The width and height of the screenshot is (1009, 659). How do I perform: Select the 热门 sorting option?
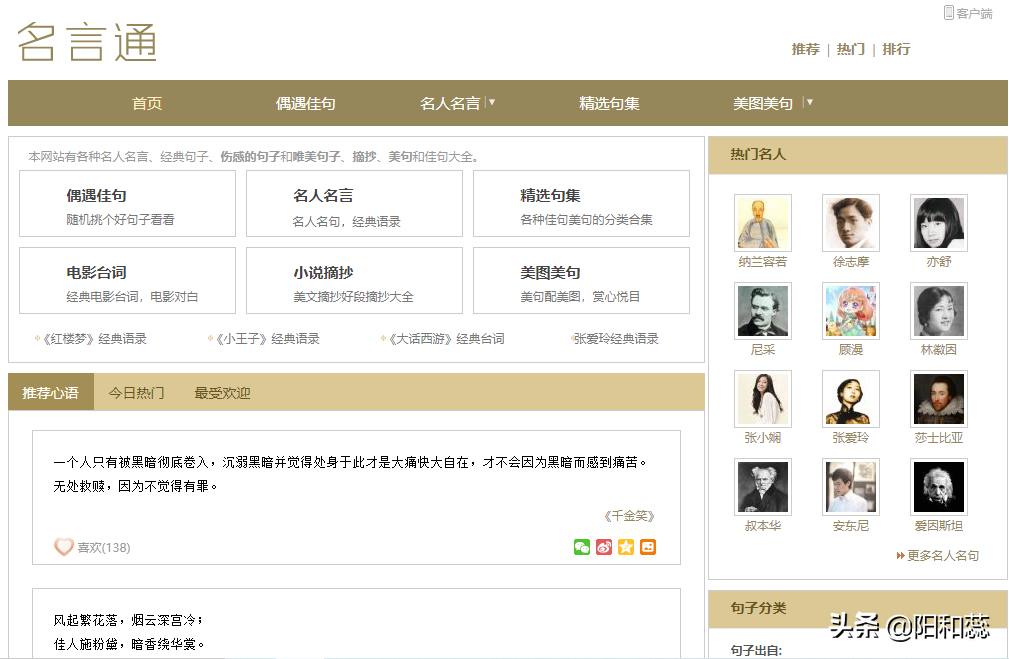click(850, 49)
